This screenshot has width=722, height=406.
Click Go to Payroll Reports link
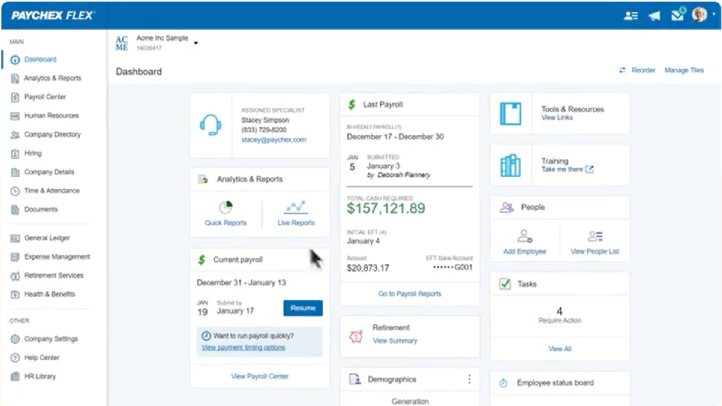[410, 294]
